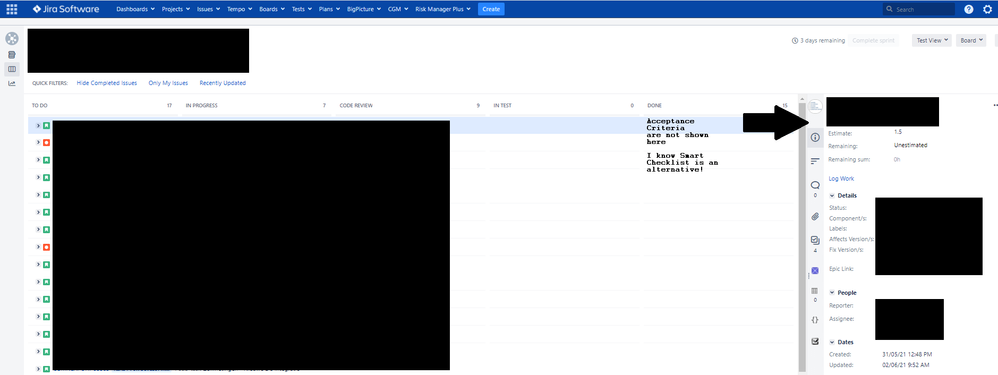Image resolution: width=998 pixels, height=375 pixels.
Task: Click the Remaining sum value 0h
Action: (897, 160)
